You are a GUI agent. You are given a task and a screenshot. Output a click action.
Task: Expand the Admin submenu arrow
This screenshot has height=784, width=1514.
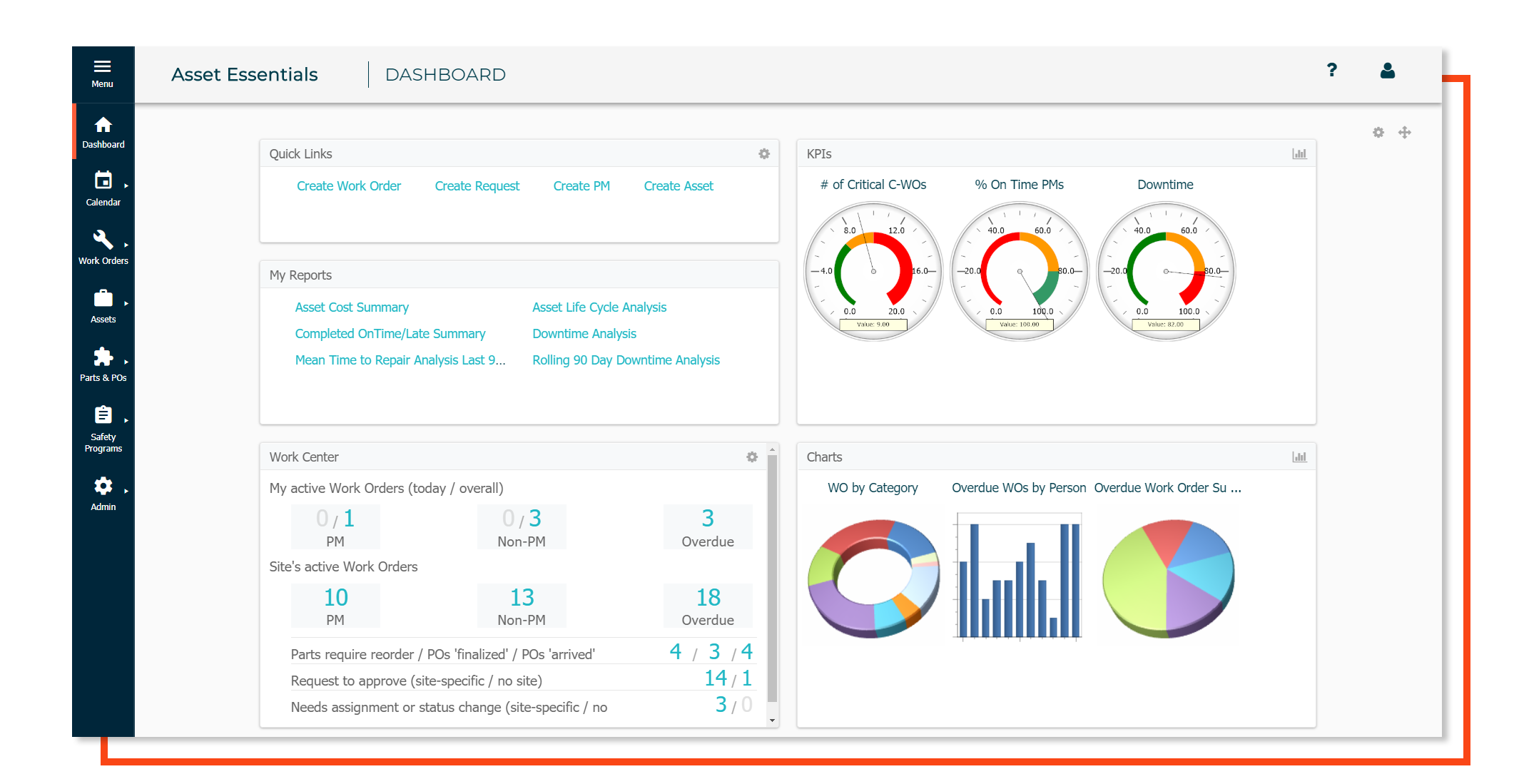tap(126, 491)
